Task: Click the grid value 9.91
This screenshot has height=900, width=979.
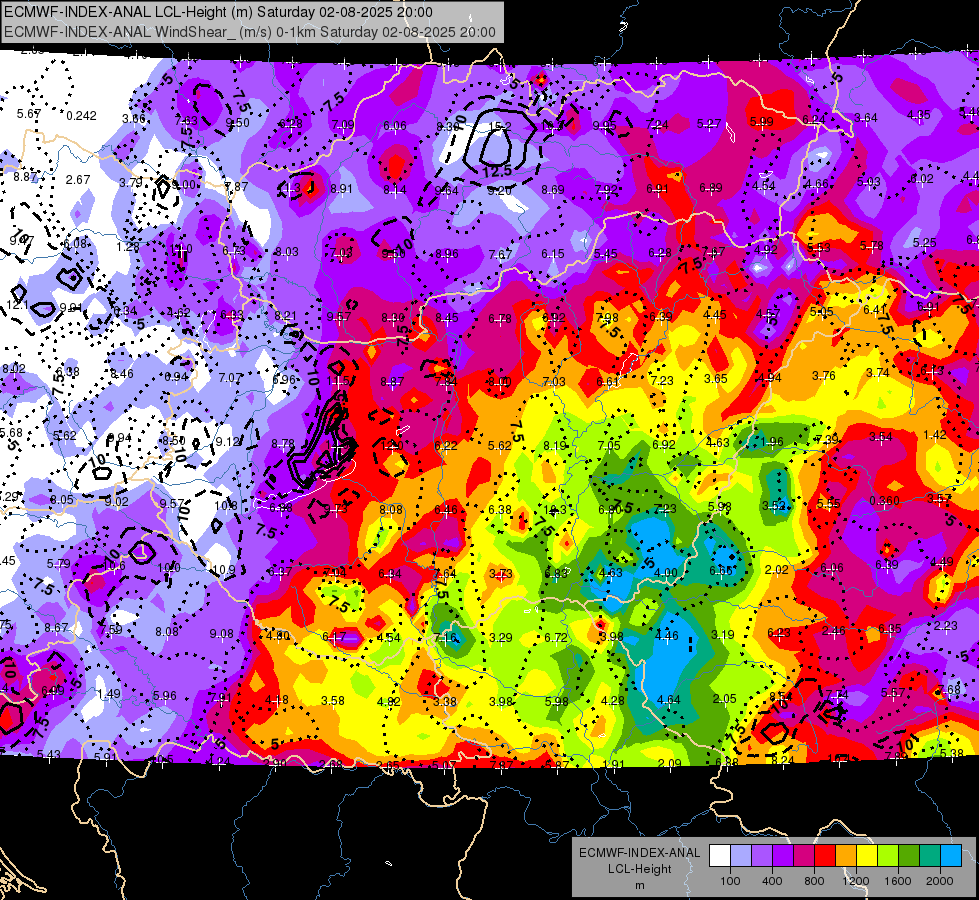Action: 71,308
